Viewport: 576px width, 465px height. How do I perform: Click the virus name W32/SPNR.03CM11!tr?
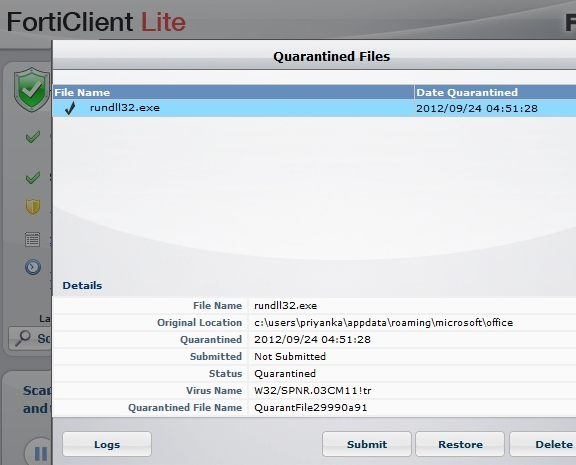point(313,390)
